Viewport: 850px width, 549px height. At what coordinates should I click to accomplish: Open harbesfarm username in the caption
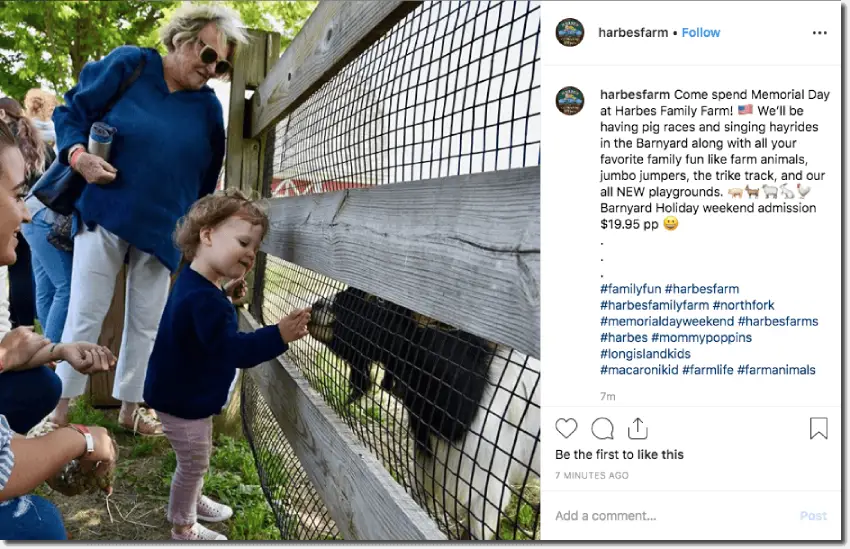click(635, 94)
